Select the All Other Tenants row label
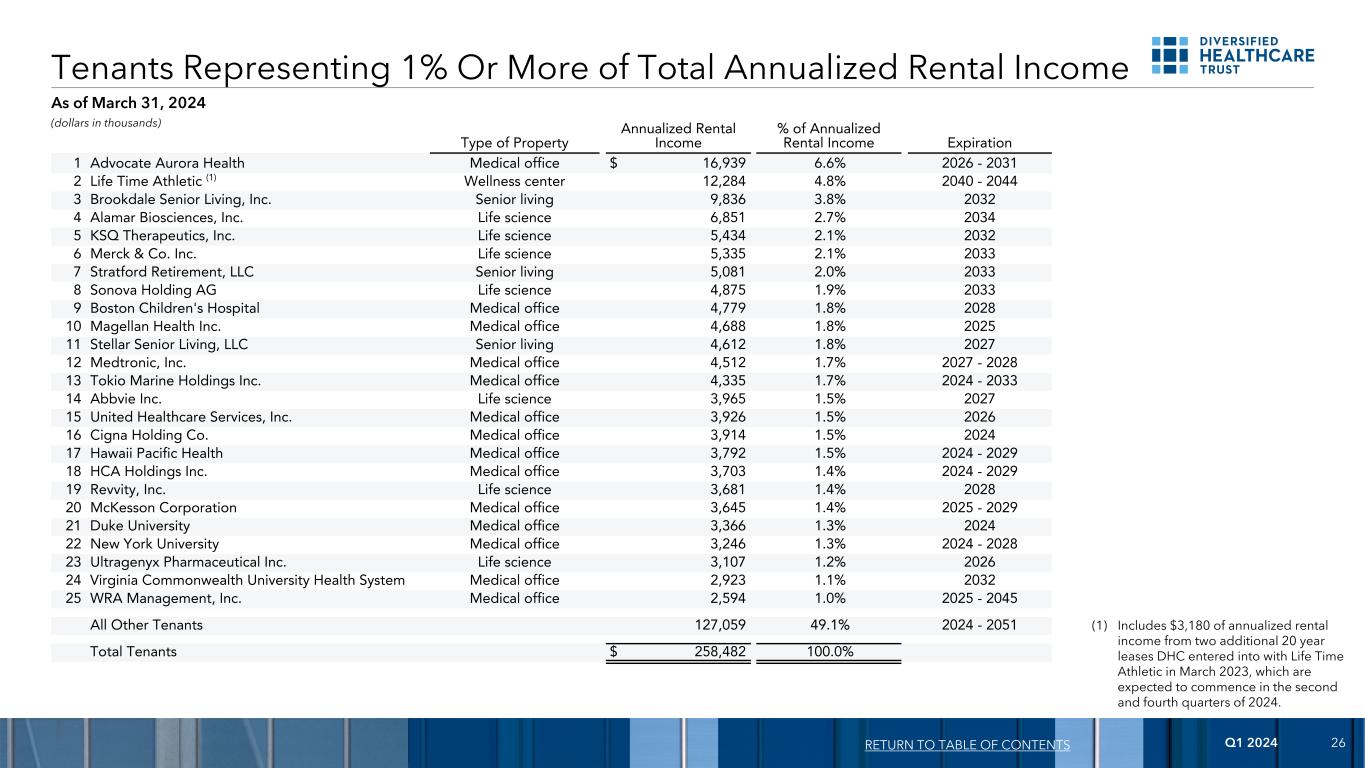 [146, 625]
